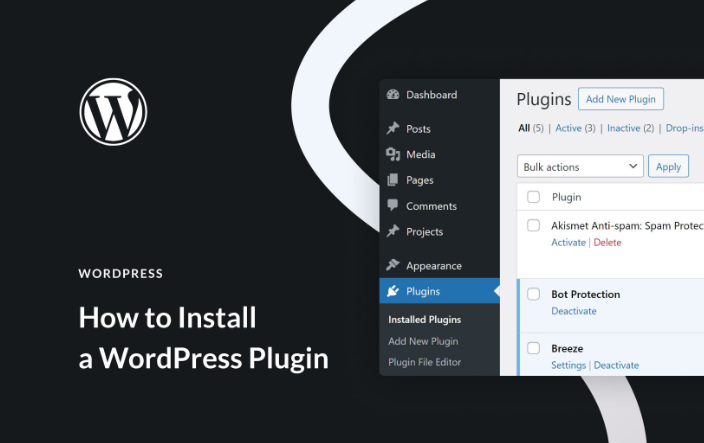Open the Pages menu item

[440, 180]
